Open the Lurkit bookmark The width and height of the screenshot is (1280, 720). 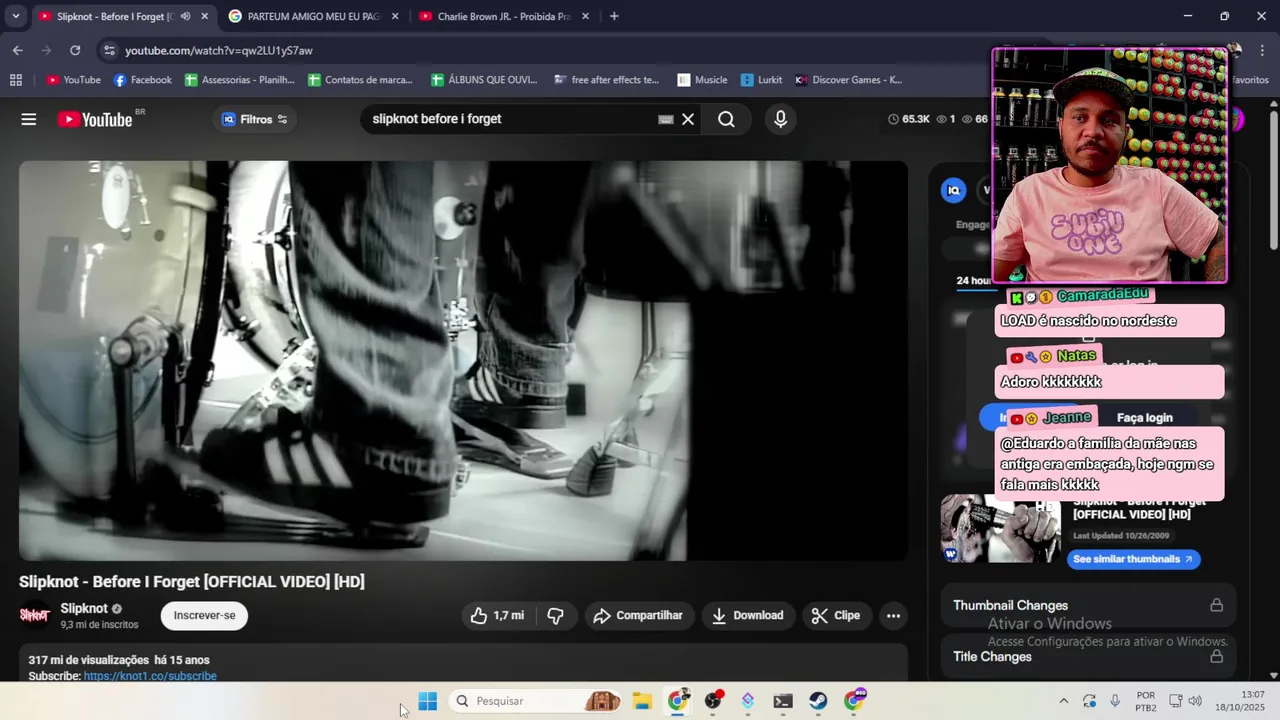coord(762,80)
